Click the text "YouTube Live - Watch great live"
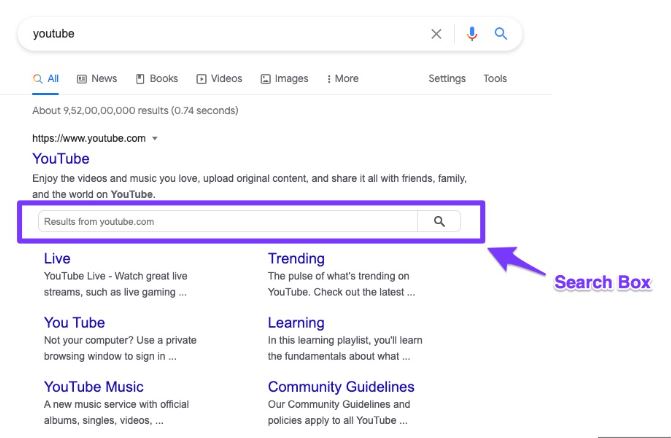This screenshot has width=671, height=438. pos(116,276)
